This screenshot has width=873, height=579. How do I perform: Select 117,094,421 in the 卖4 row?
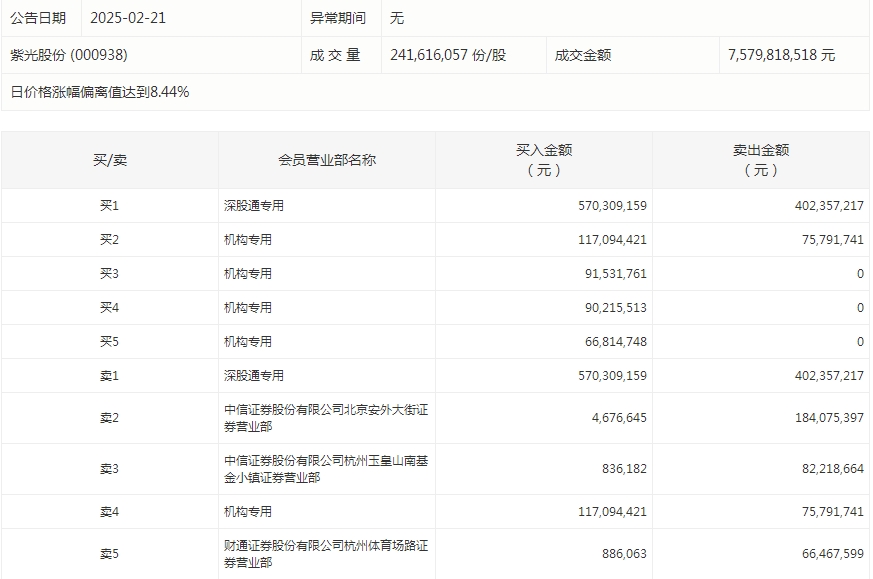click(x=612, y=511)
